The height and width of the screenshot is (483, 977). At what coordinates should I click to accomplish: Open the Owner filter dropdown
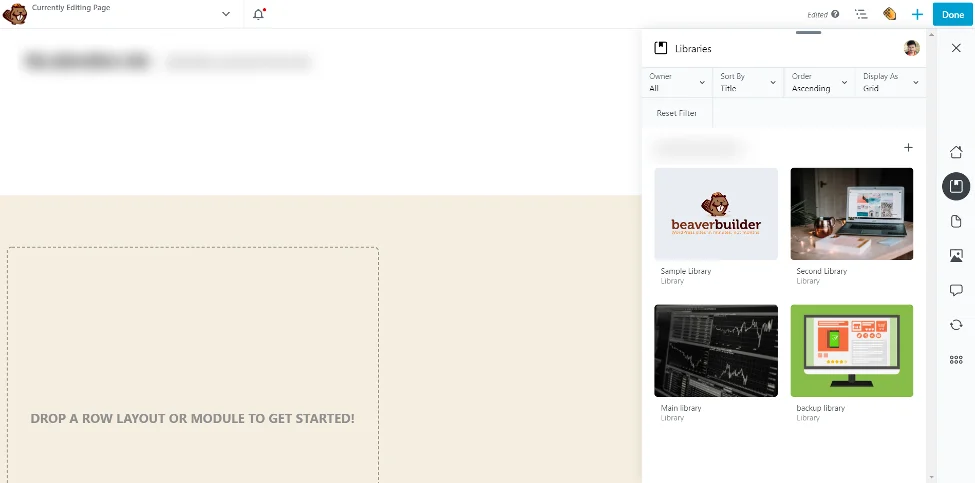point(677,82)
